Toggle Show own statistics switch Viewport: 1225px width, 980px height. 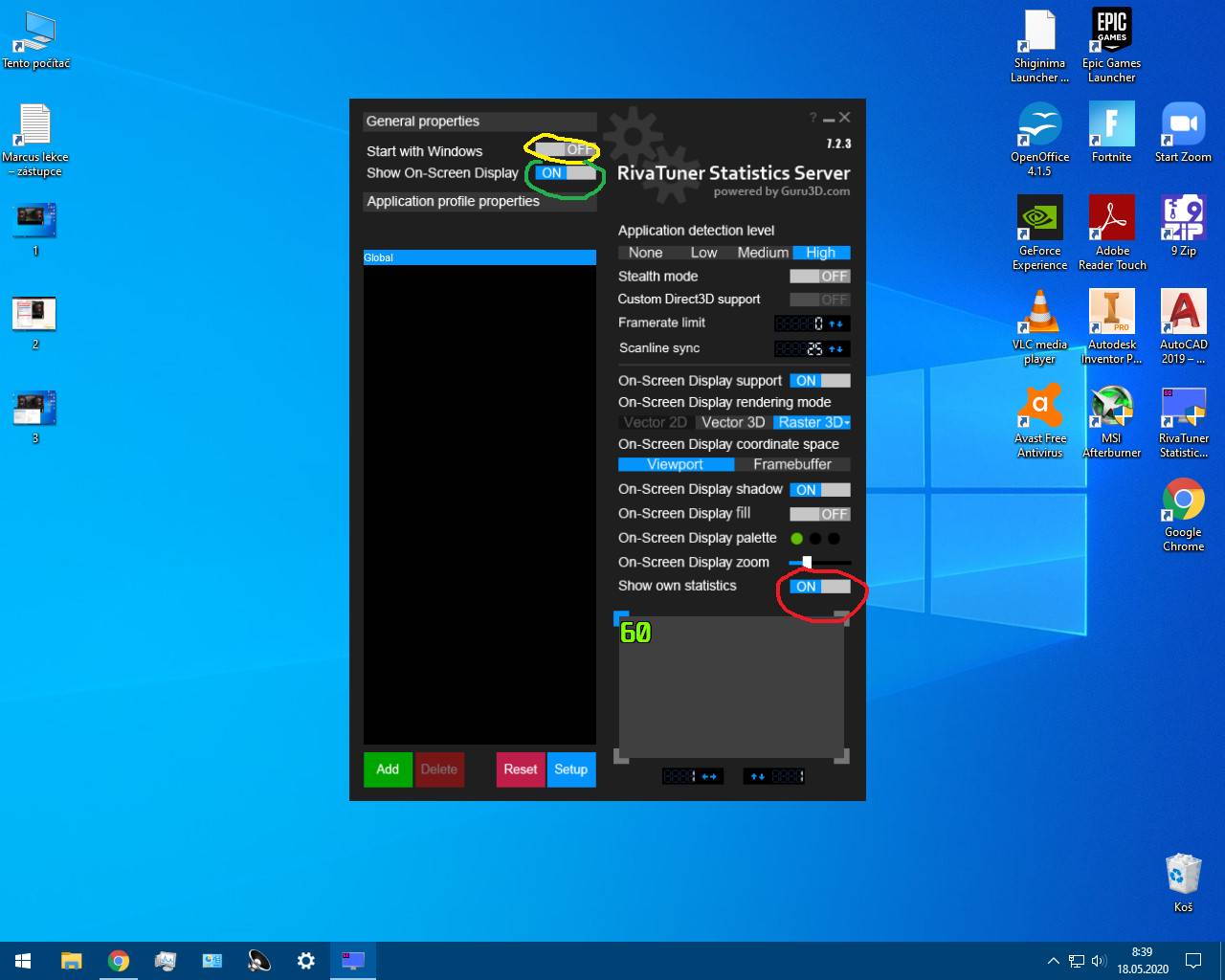click(820, 587)
